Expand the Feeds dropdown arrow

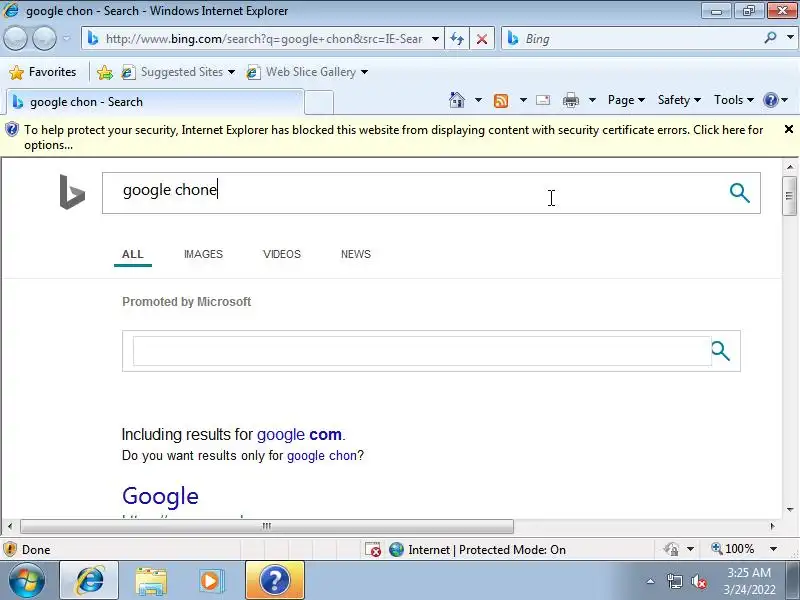tap(523, 100)
